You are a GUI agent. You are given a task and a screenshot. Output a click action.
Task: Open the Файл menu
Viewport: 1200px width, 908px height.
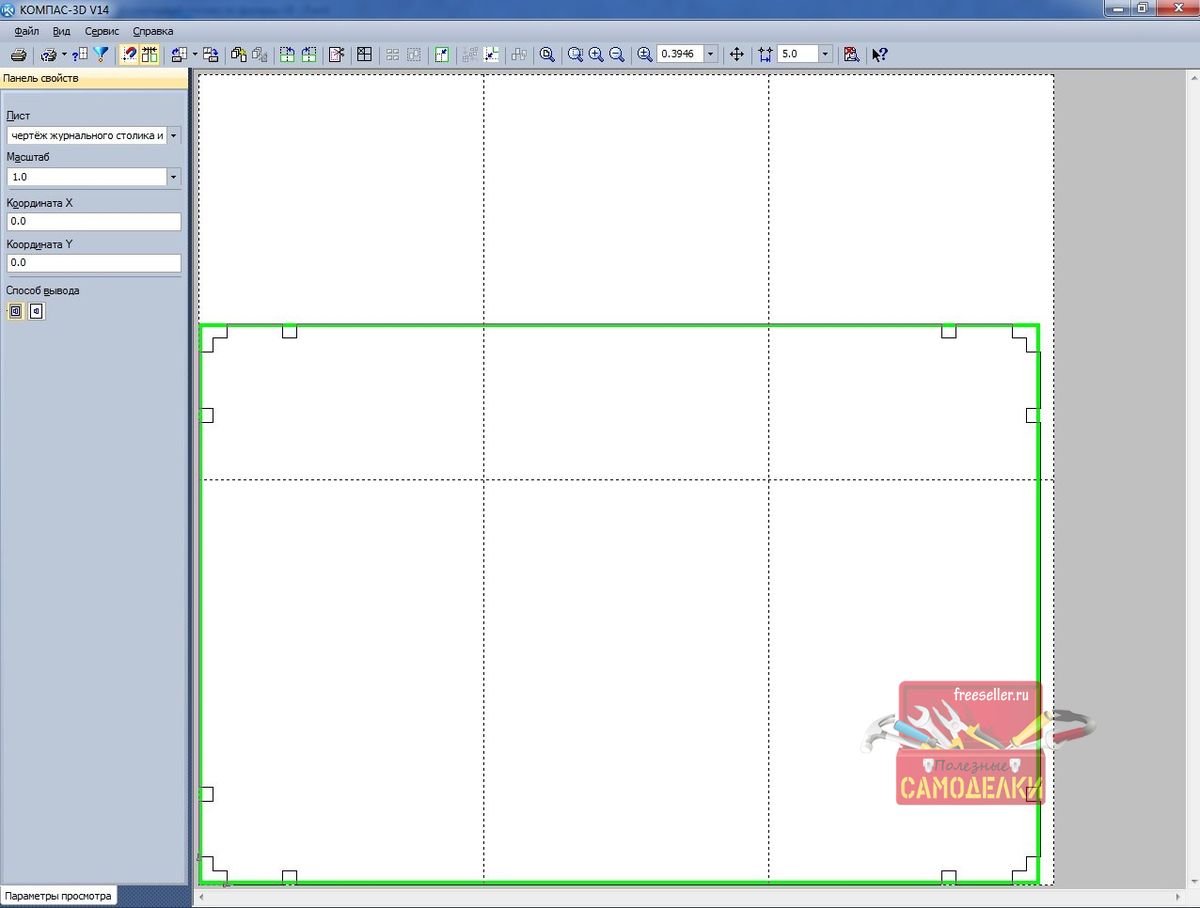point(27,31)
